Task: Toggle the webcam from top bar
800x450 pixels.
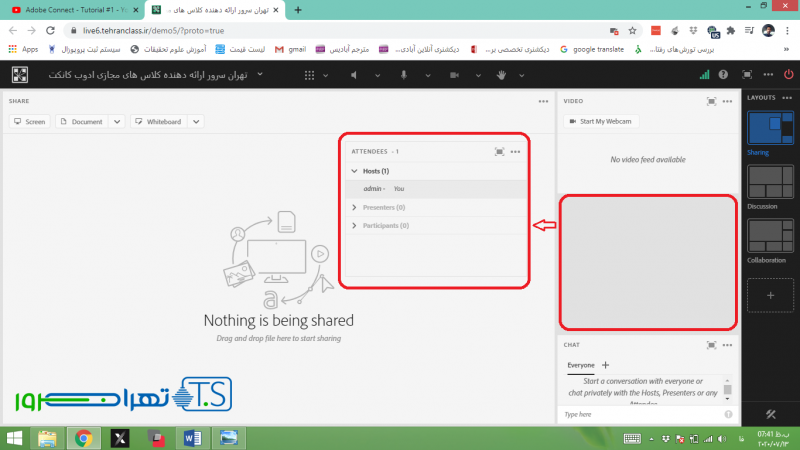Action: [453, 75]
